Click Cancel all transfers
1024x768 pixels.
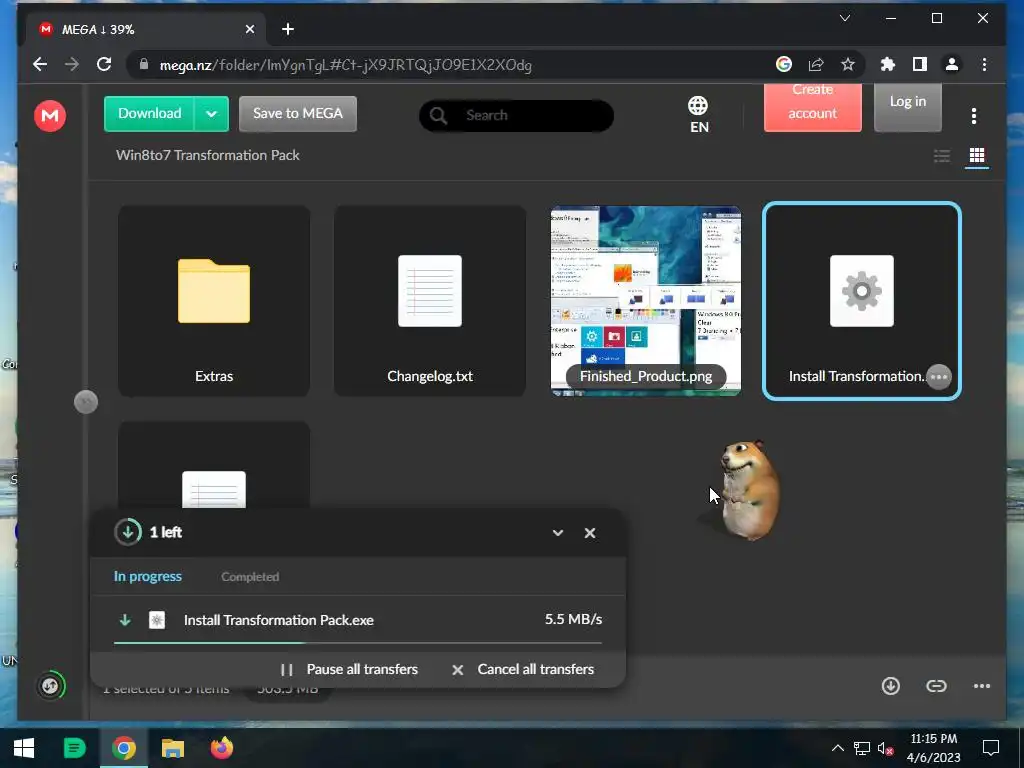pyautogui.click(x=522, y=669)
